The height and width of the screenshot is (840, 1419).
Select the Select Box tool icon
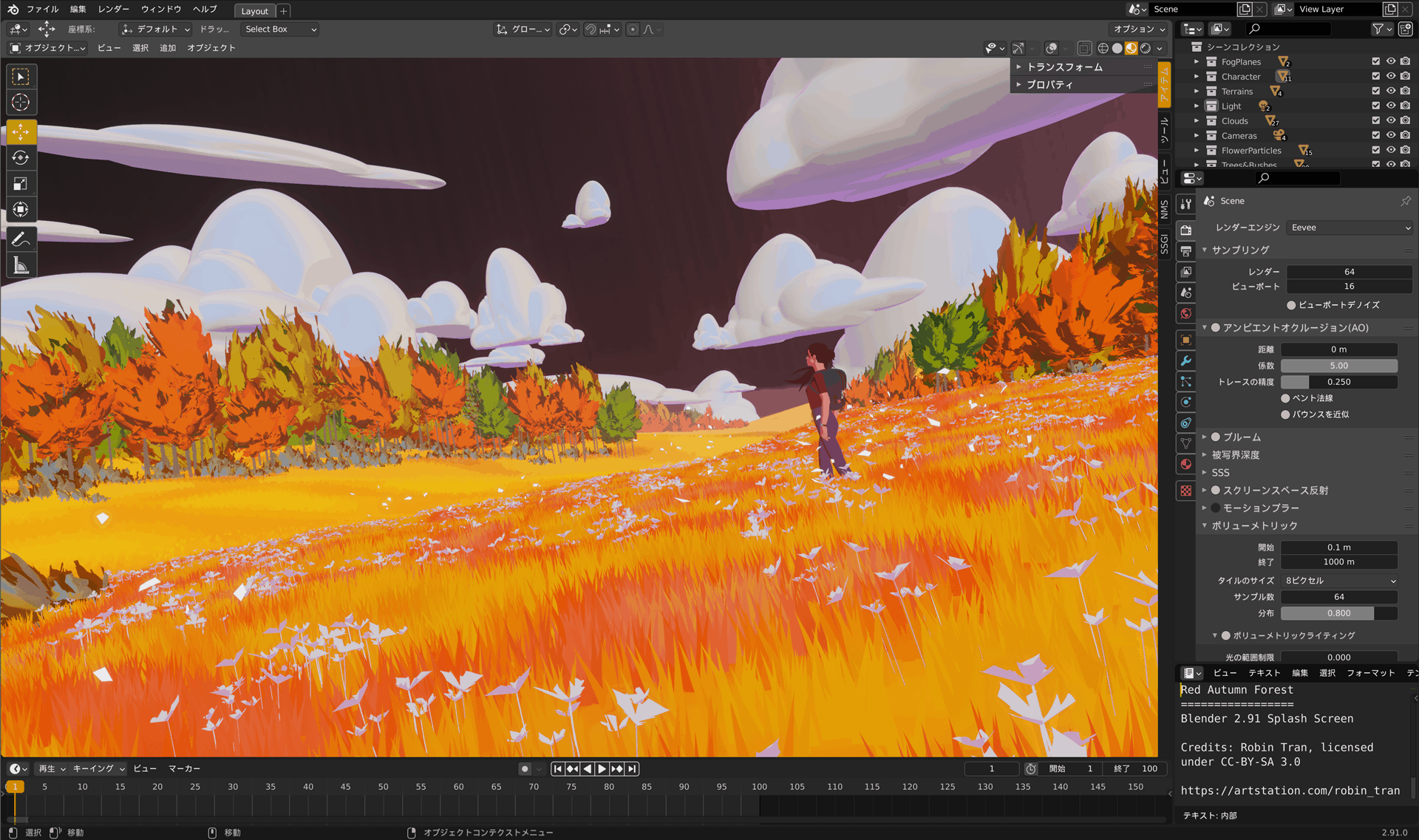(x=21, y=77)
